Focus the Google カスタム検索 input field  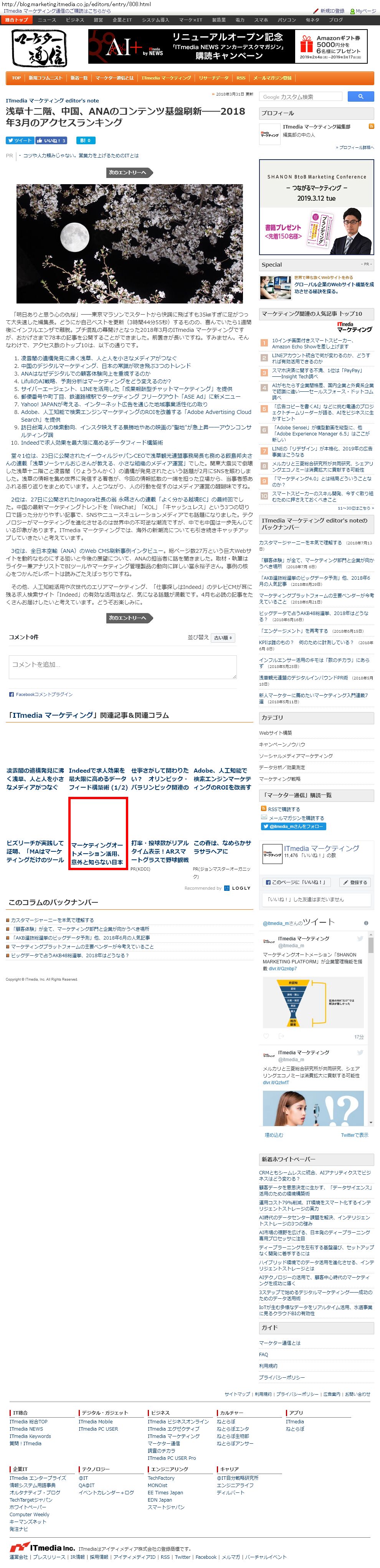point(301,96)
